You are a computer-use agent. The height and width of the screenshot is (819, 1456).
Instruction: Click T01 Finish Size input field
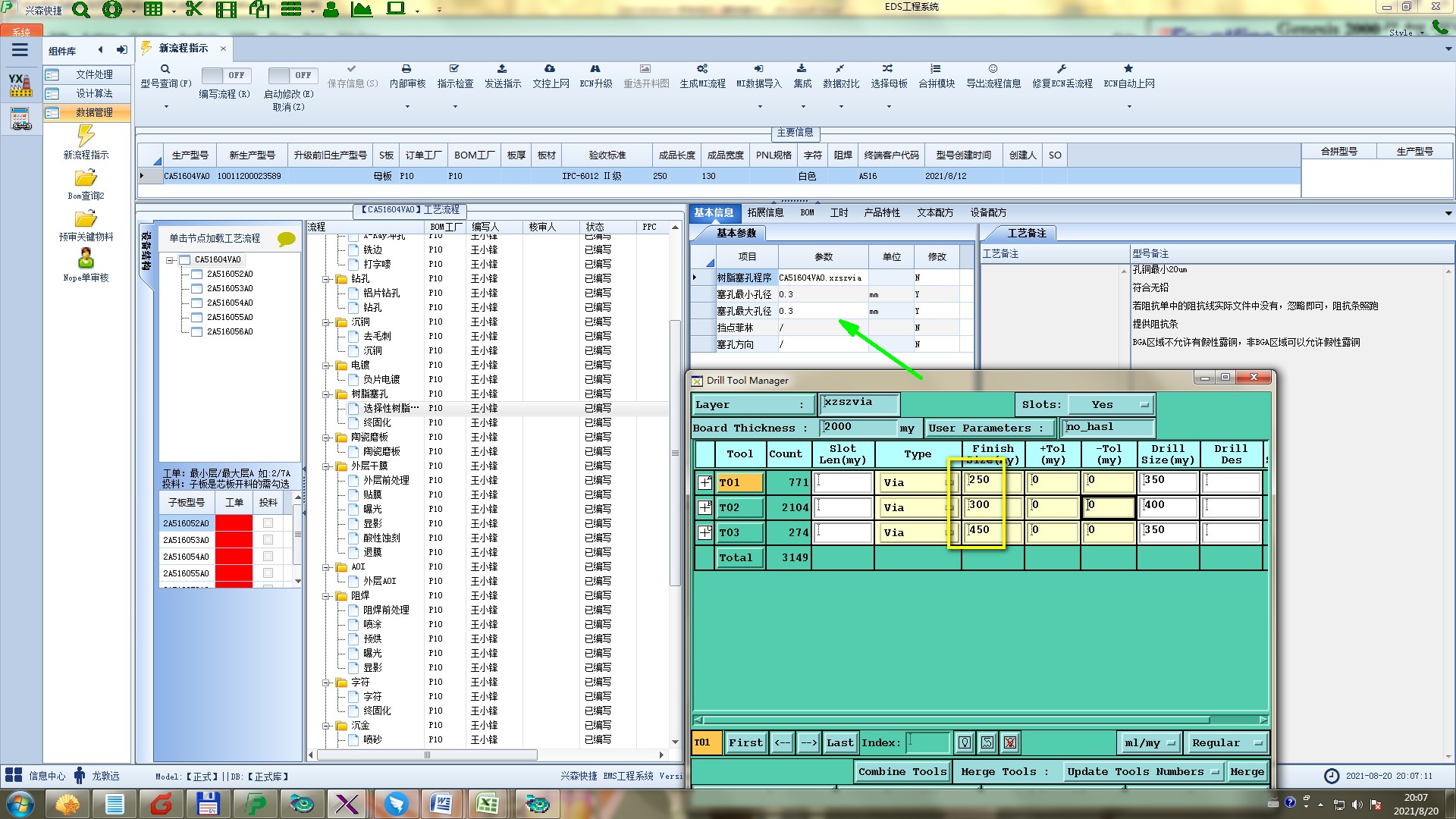pos(991,482)
